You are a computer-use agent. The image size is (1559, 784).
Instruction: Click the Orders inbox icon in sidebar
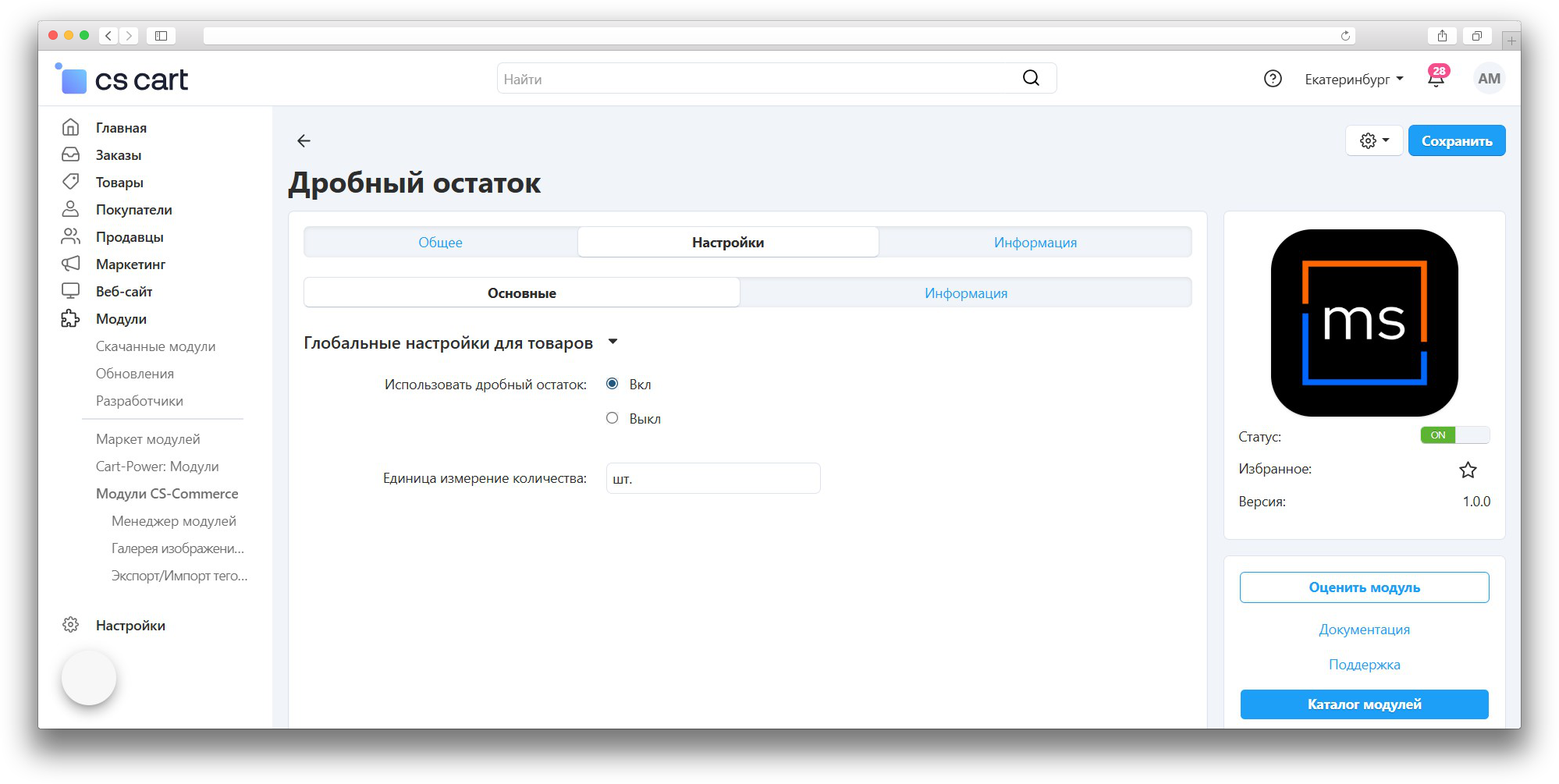click(70, 154)
